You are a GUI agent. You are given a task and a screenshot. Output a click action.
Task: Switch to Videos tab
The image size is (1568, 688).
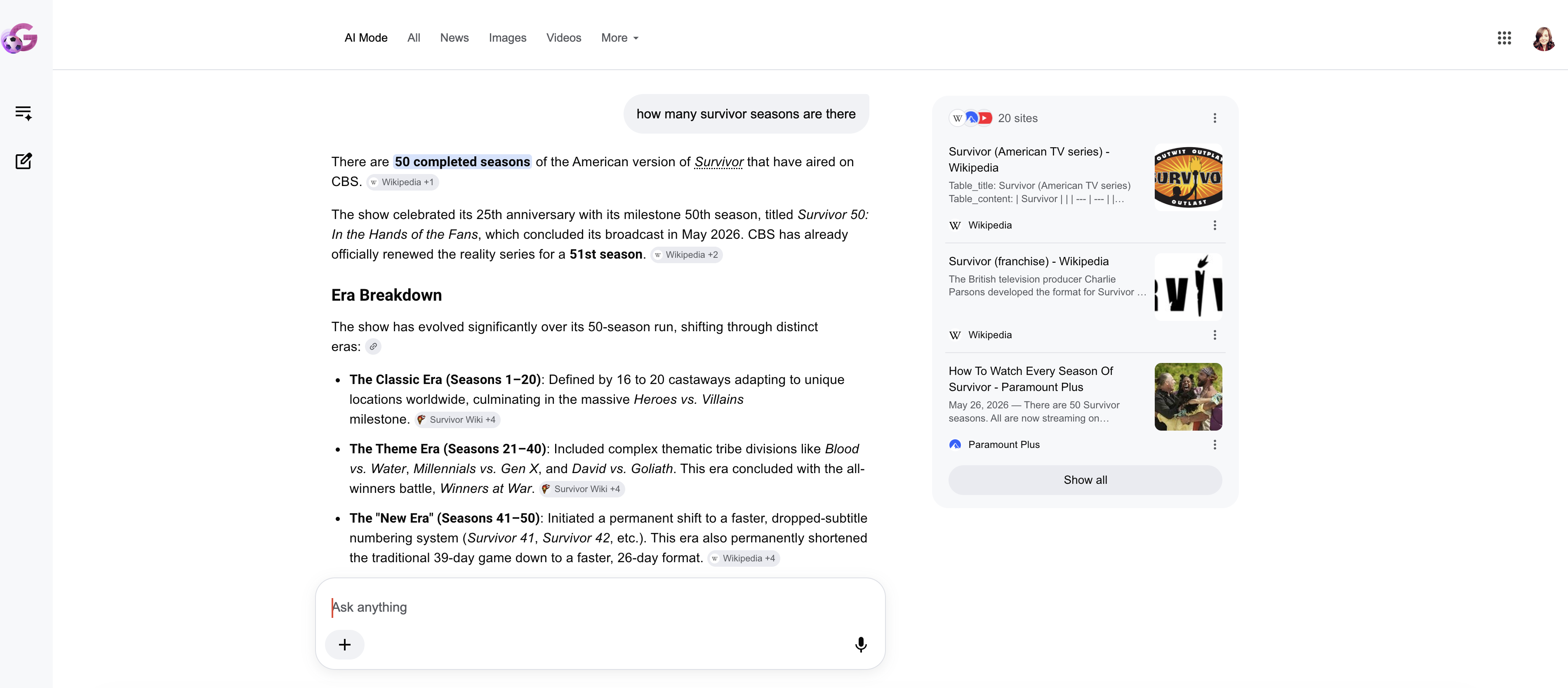click(x=564, y=38)
